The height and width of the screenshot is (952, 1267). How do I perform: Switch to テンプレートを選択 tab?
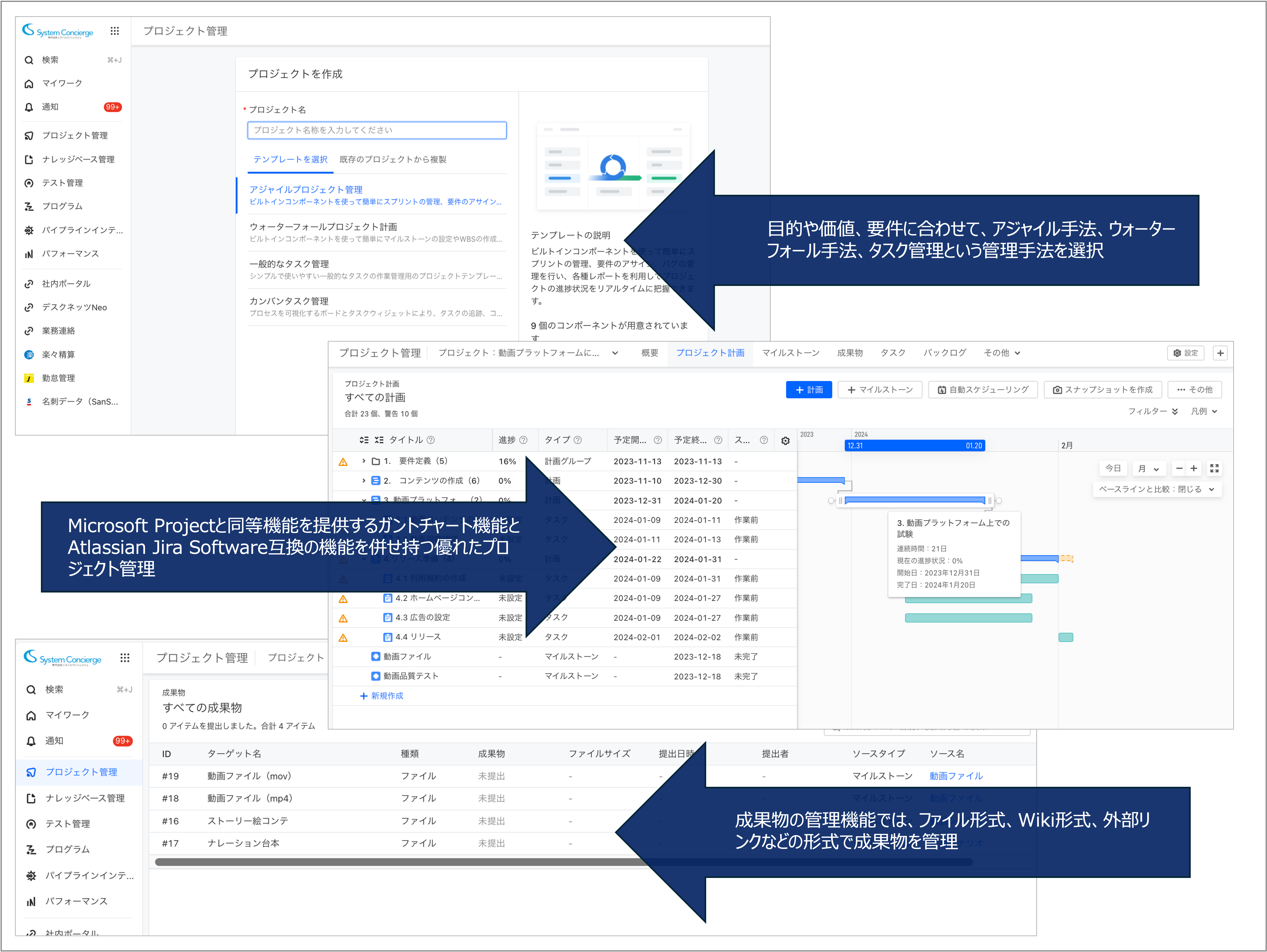pyautogui.click(x=290, y=159)
